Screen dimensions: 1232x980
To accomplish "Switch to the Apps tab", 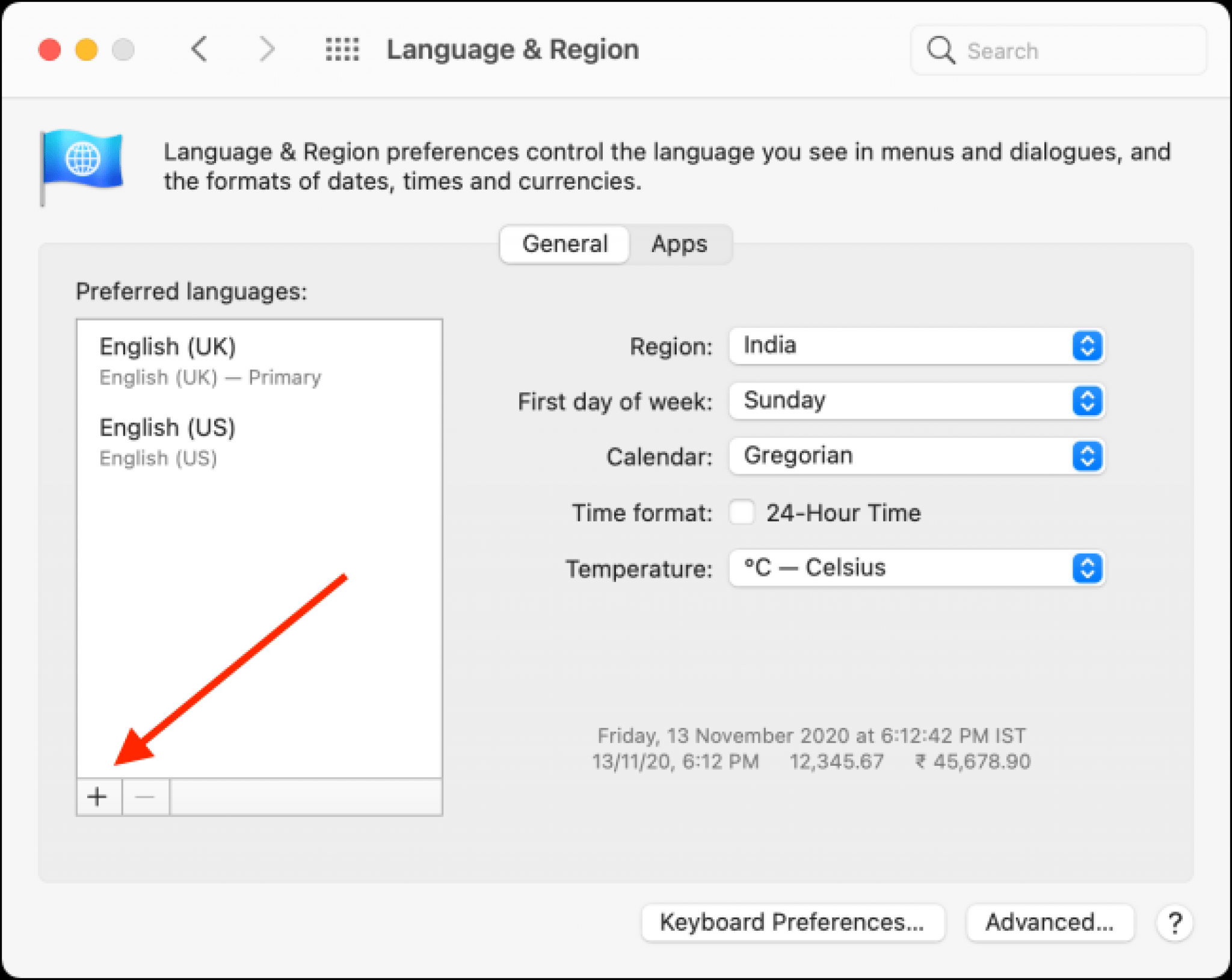I will tap(679, 244).
